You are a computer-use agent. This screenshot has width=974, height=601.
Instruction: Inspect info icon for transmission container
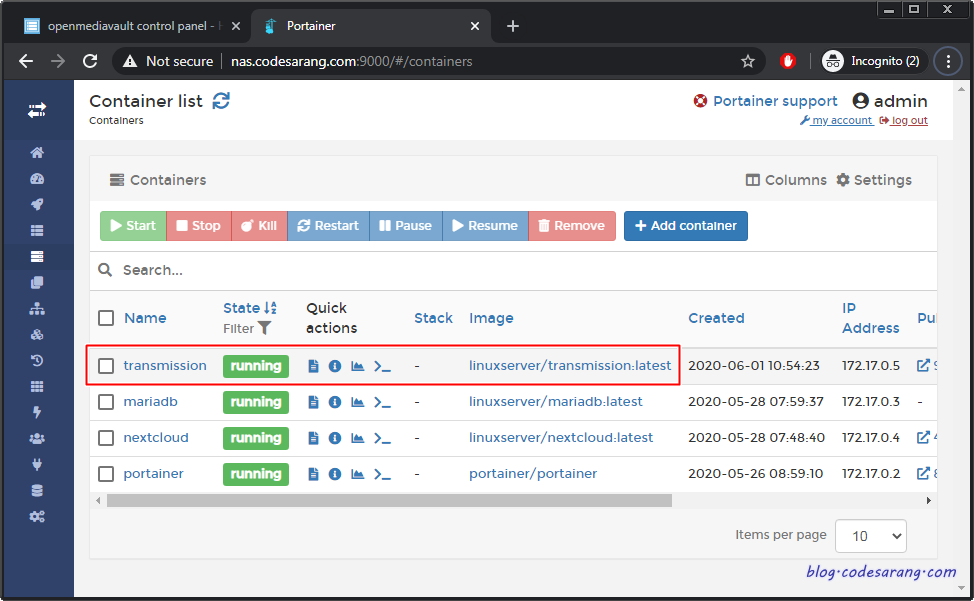pyautogui.click(x=335, y=366)
